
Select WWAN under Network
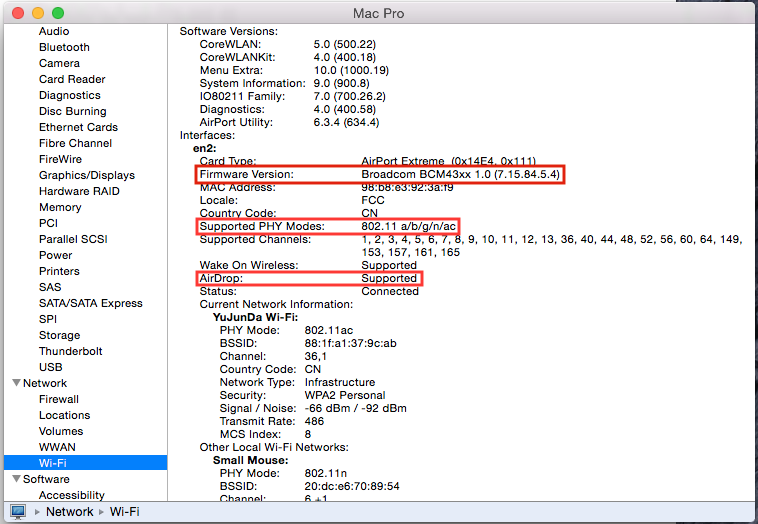point(57,447)
